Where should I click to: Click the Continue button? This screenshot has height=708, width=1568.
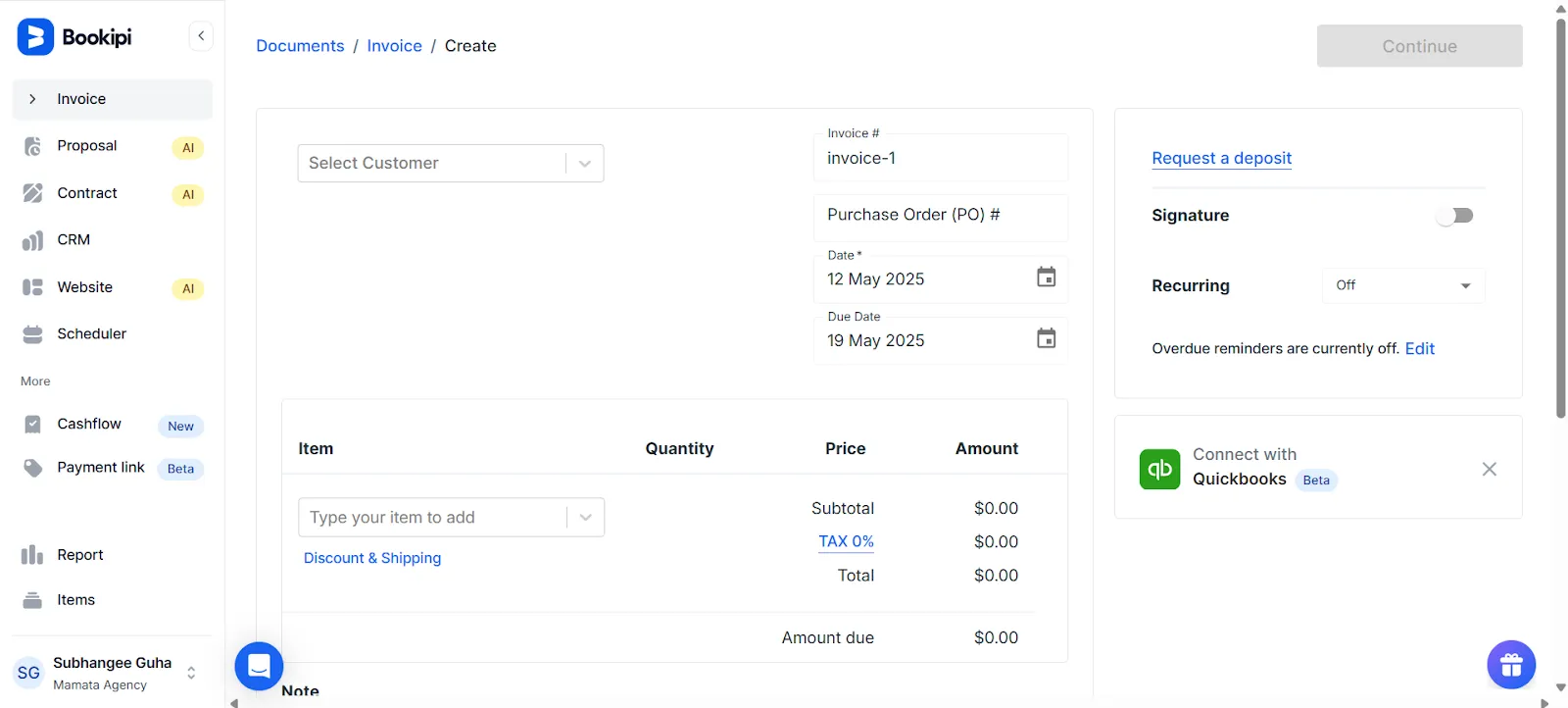point(1420,46)
